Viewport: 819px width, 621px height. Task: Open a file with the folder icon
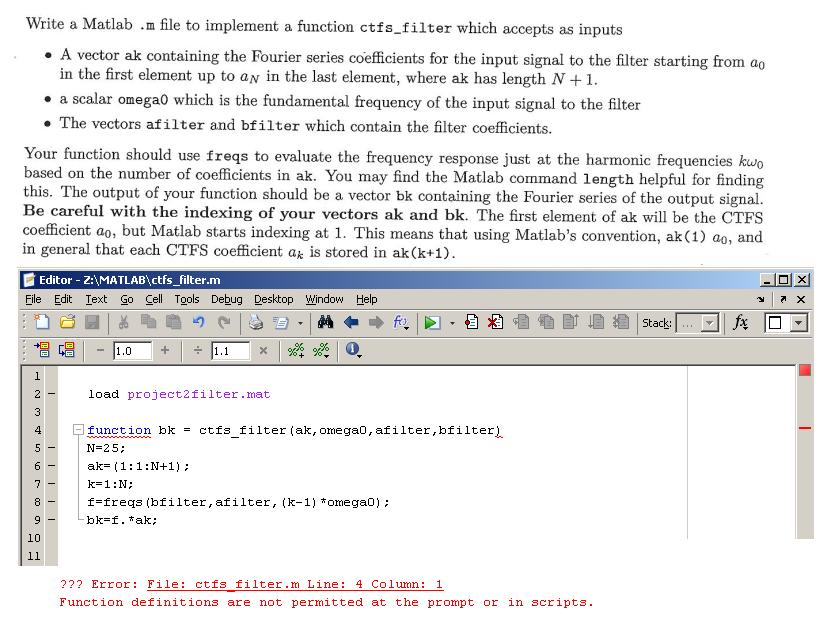[67, 322]
